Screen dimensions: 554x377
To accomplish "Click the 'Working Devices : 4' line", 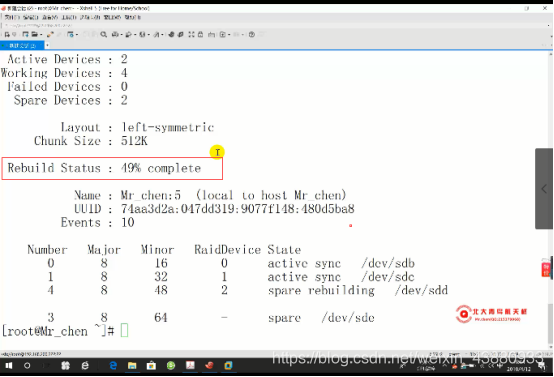I will 64,73.
